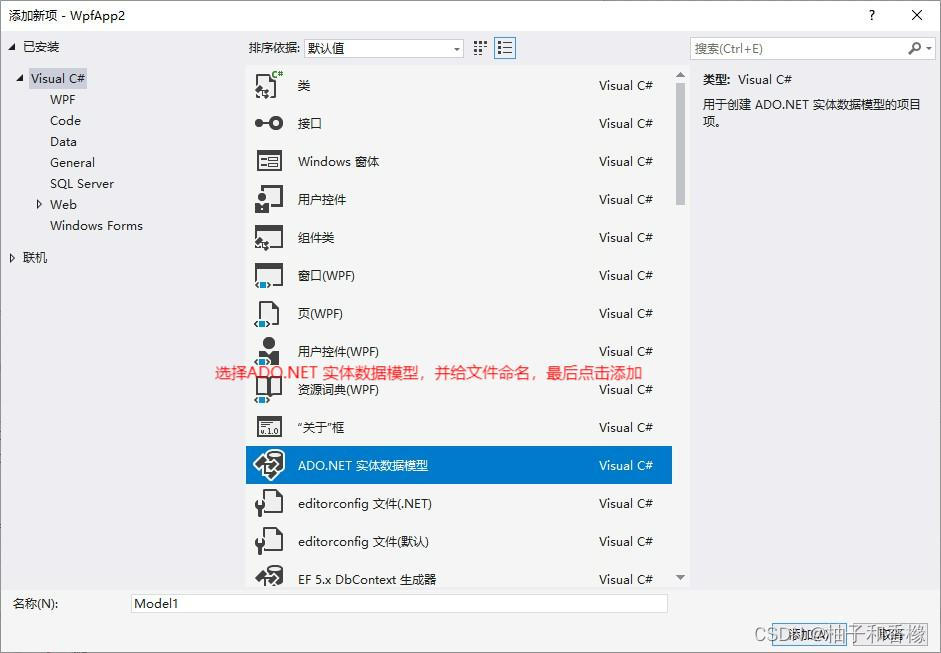The width and height of the screenshot is (941, 653).
Task: Select the 组件类 template name
Action: (316, 238)
